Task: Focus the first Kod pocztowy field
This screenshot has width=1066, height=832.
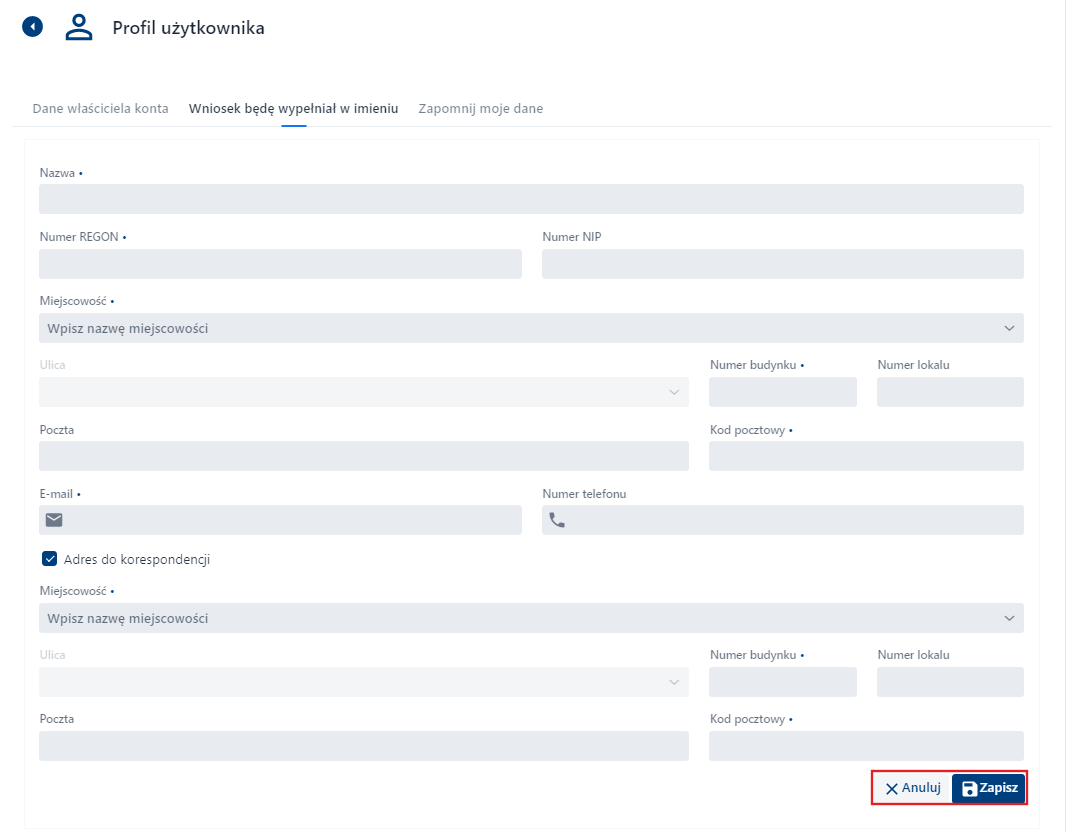Action: (x=866, y=456)
